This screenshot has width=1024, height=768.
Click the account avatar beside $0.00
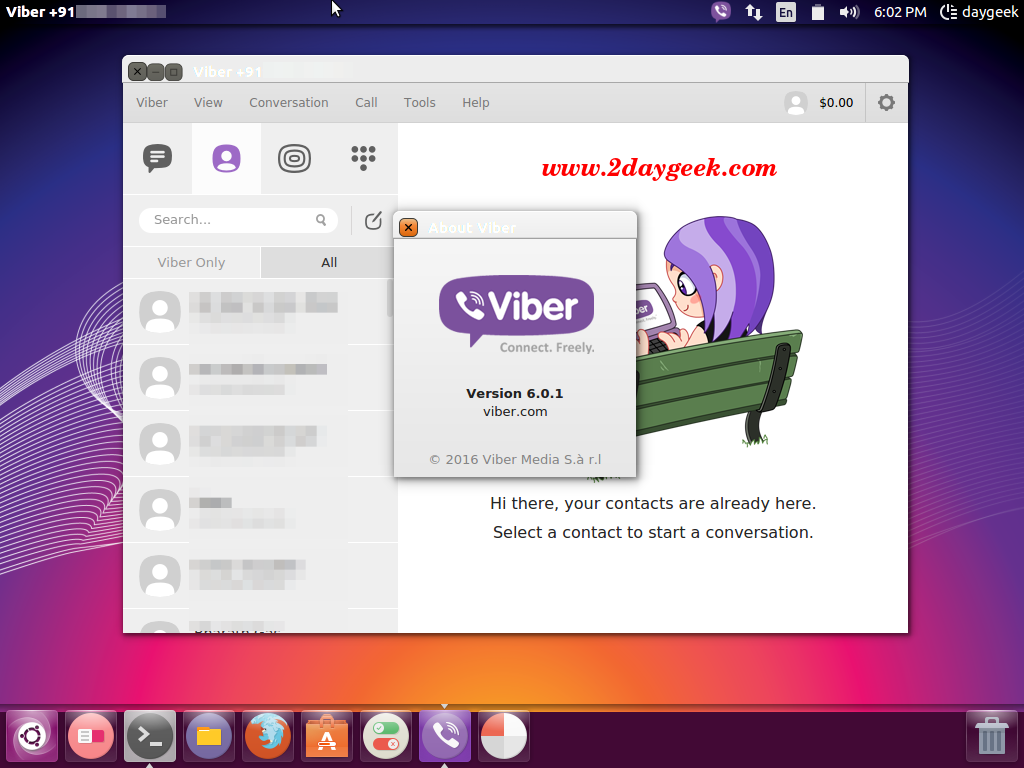click(x=795, y=103)
